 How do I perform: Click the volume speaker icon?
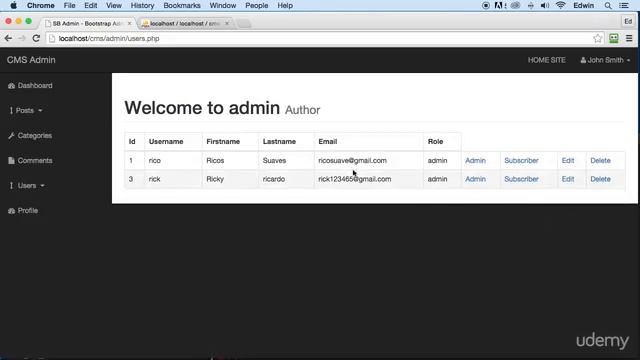point(544,6)
